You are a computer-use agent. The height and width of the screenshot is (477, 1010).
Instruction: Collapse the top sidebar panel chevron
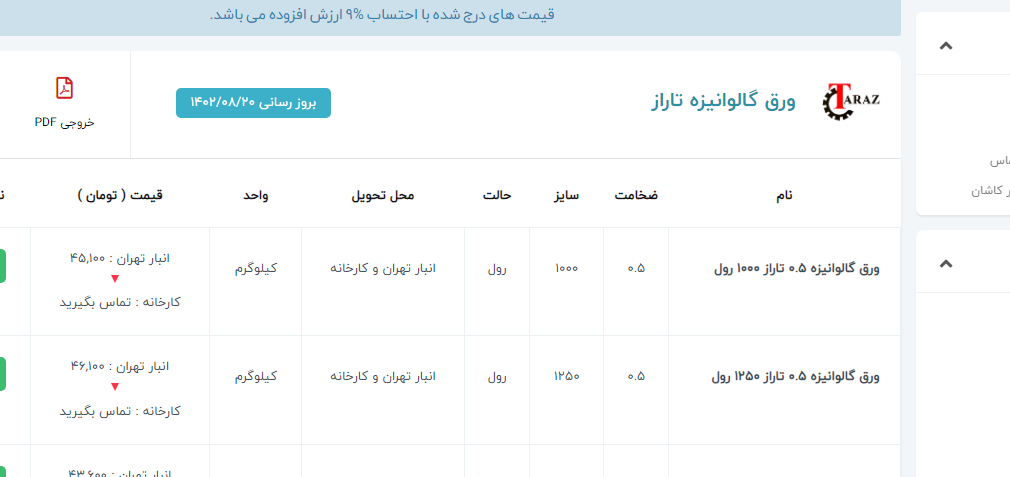946,46
